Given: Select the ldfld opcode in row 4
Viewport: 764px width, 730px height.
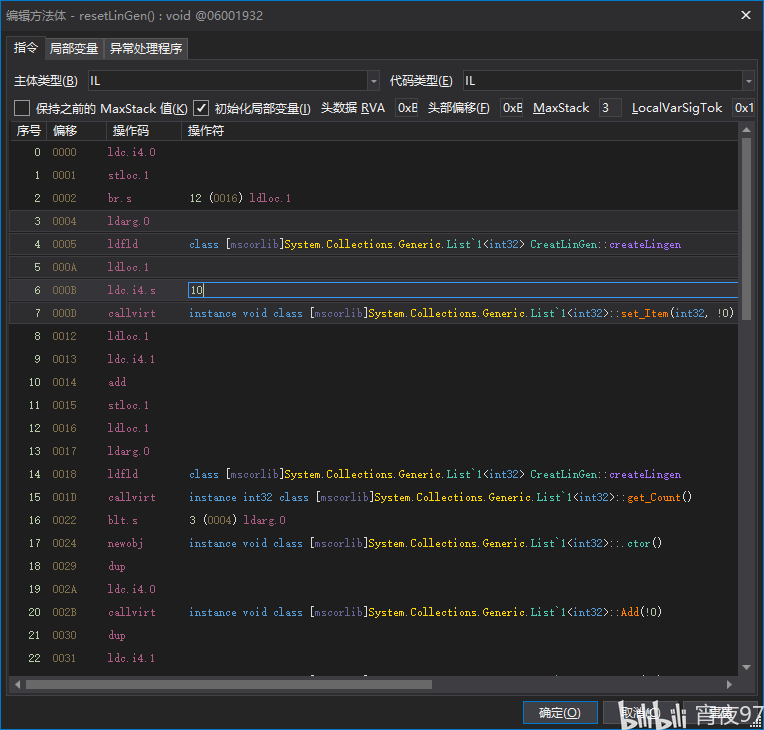Looking at the screenshot, I should (123, 244).
